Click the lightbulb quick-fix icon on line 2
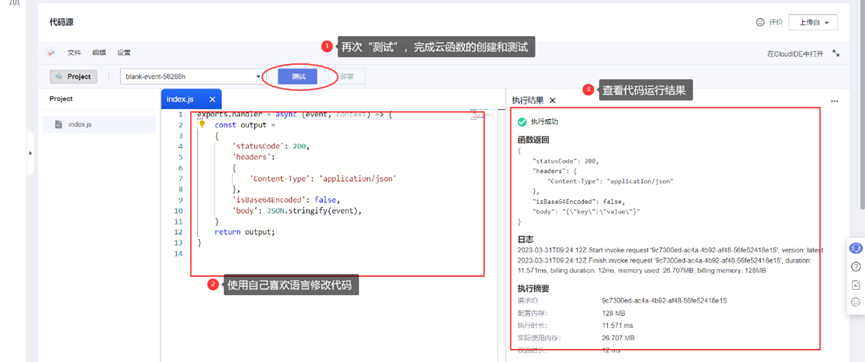 point(202,124)
